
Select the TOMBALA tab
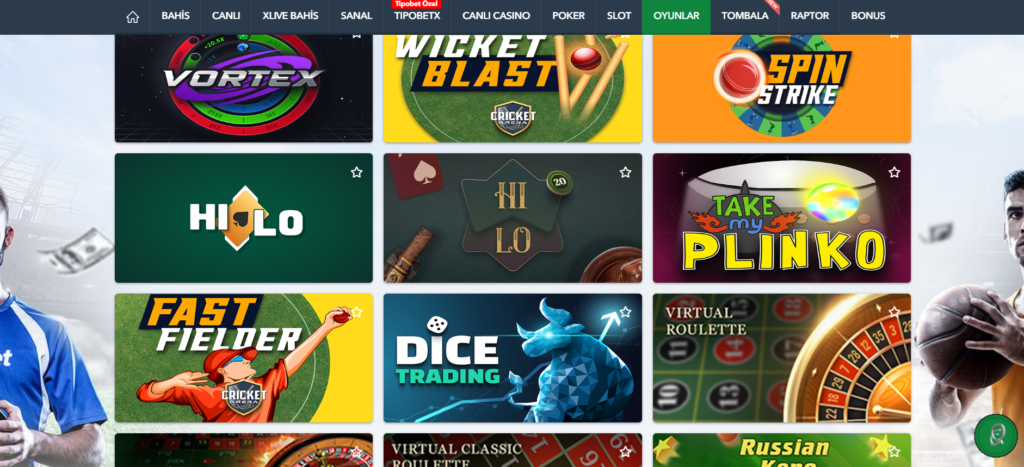pyautogui.click(x=744, y=16)
